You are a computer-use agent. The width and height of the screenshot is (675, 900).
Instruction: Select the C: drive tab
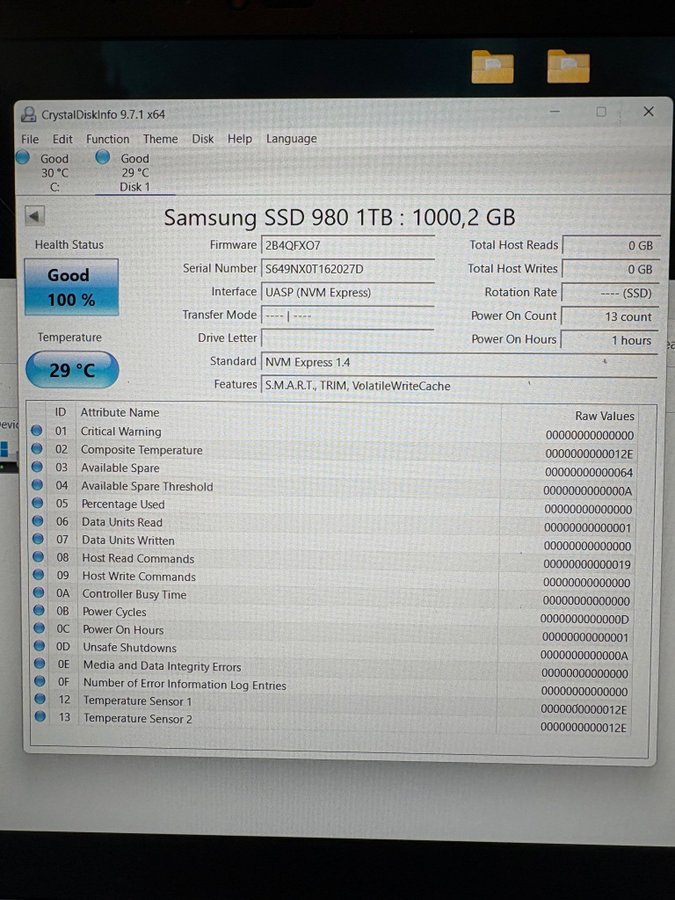click(54, 172)
